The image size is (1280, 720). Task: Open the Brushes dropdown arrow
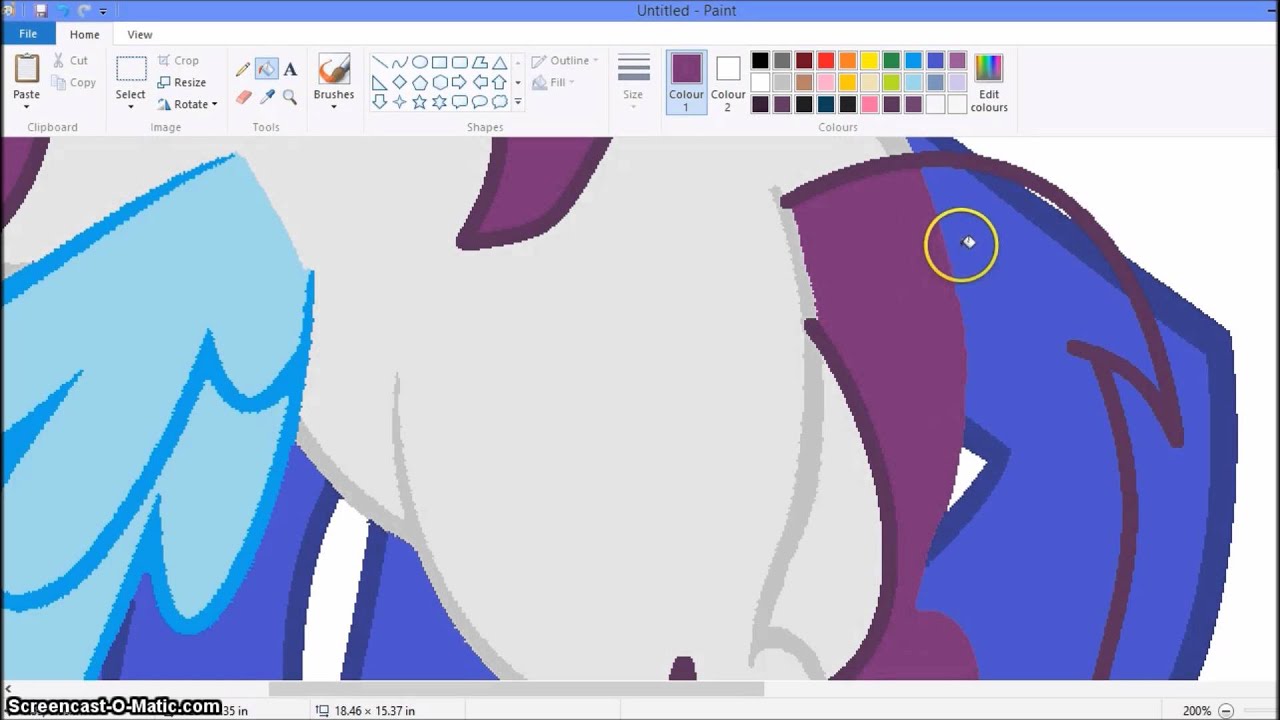[333, 106]
